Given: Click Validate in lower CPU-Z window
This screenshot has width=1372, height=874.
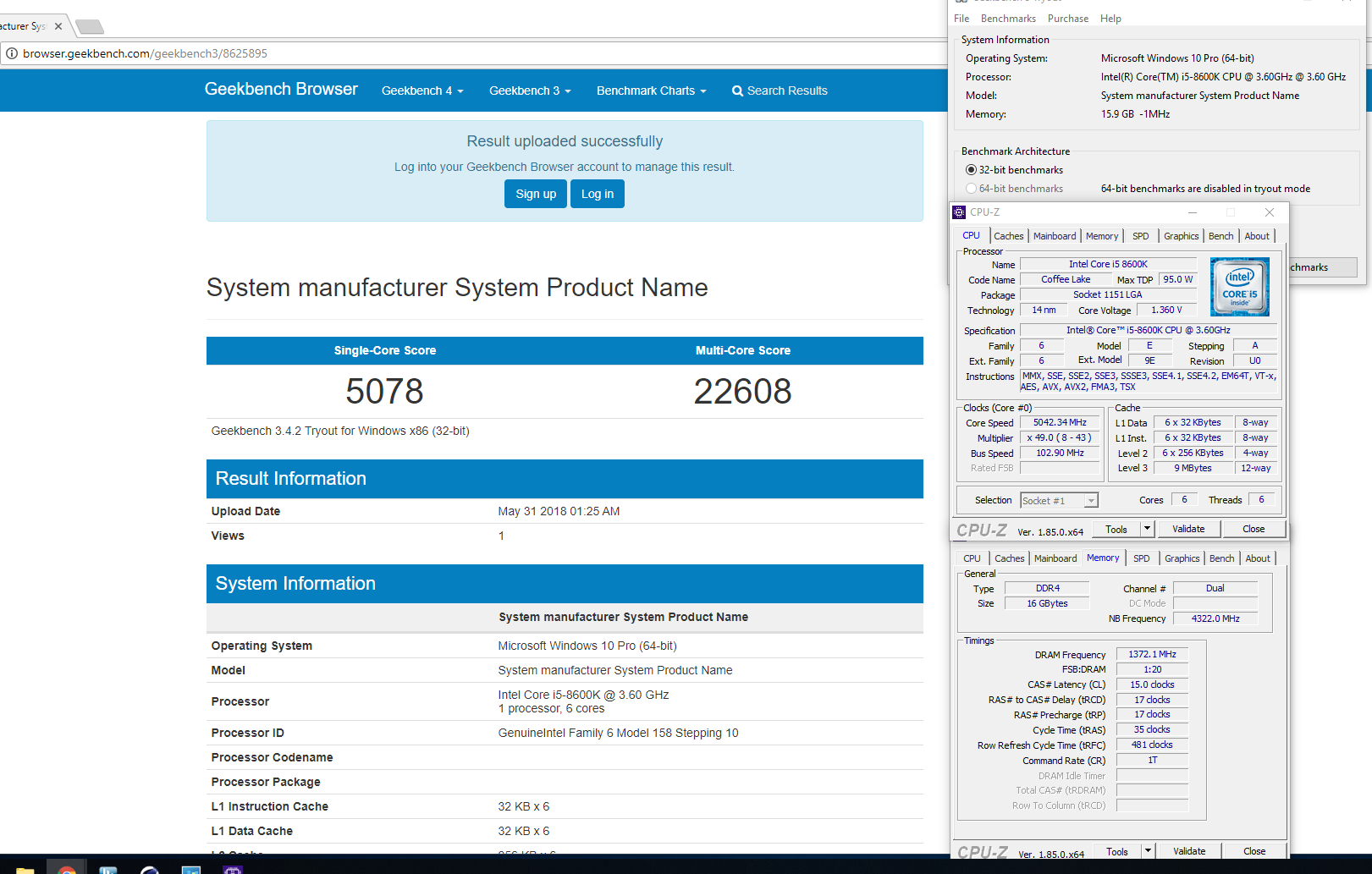Looking at the screenshot, I should pos(1189,851).
